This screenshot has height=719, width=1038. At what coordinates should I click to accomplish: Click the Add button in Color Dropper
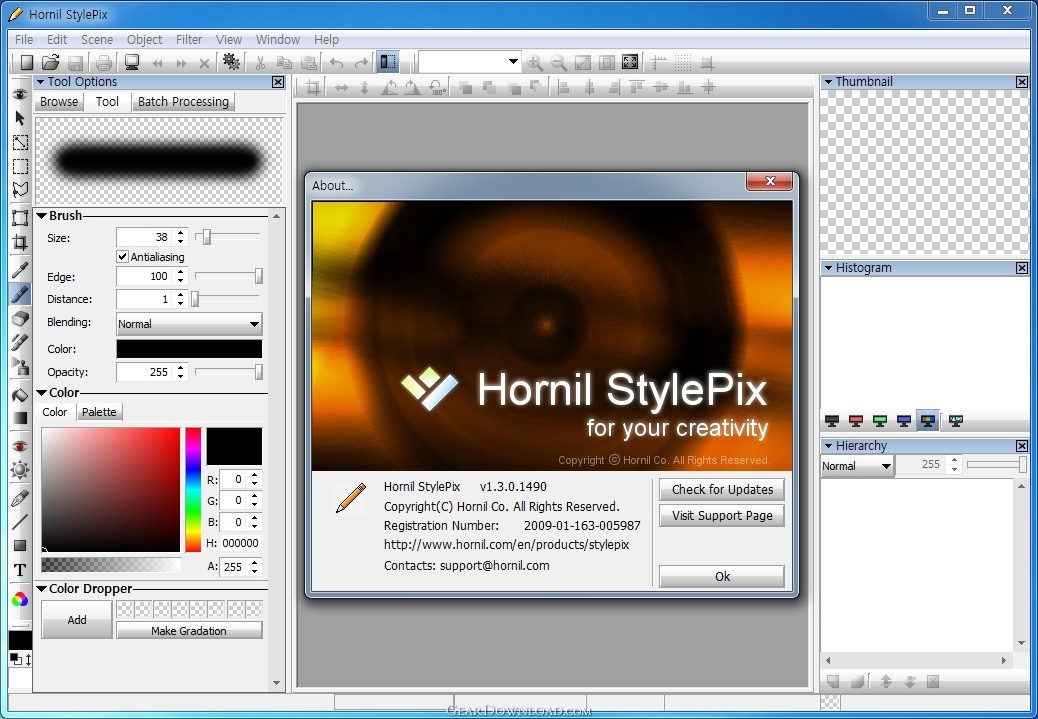coord(77,620)
